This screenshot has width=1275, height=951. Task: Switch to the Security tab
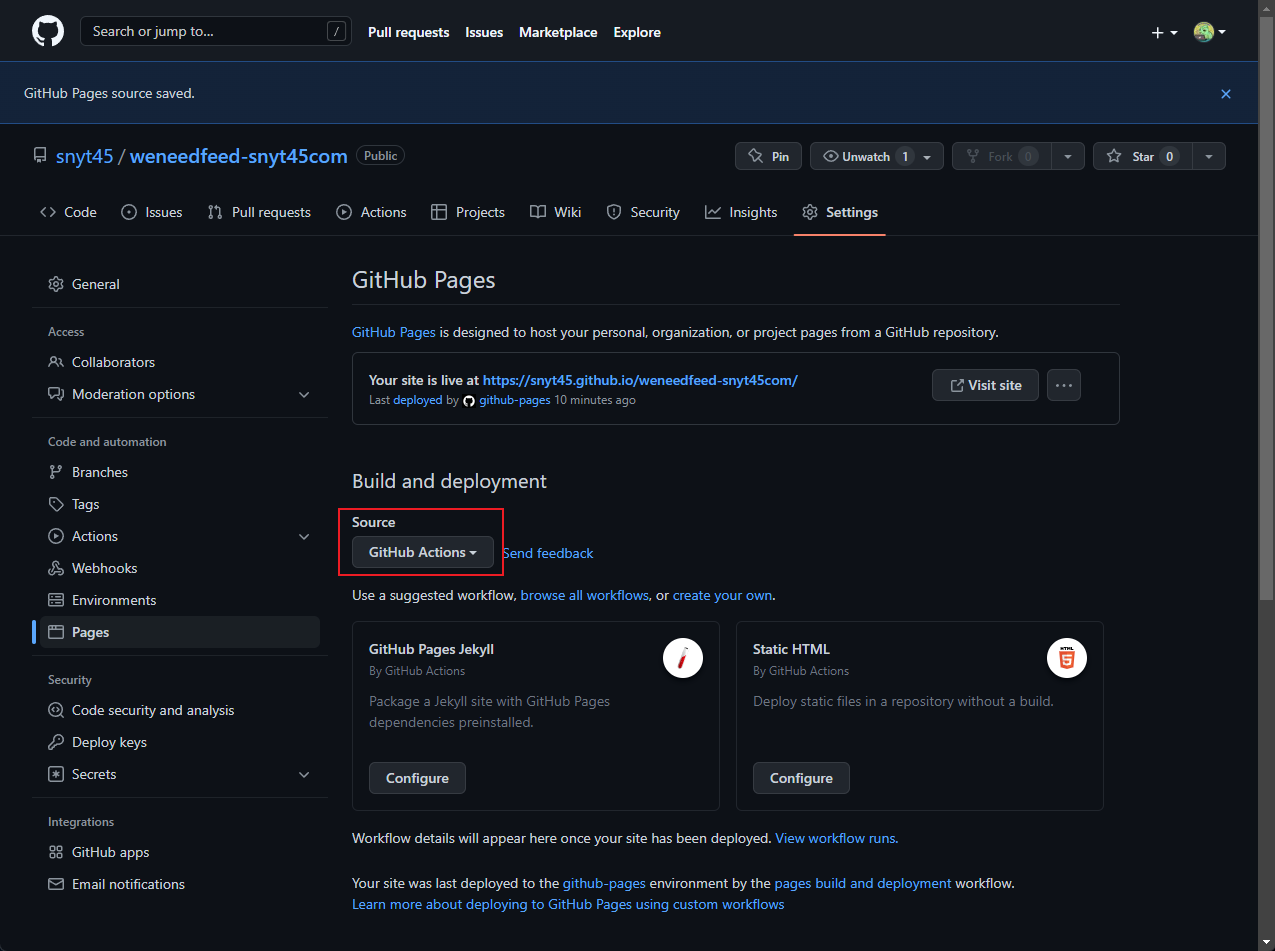643,212
